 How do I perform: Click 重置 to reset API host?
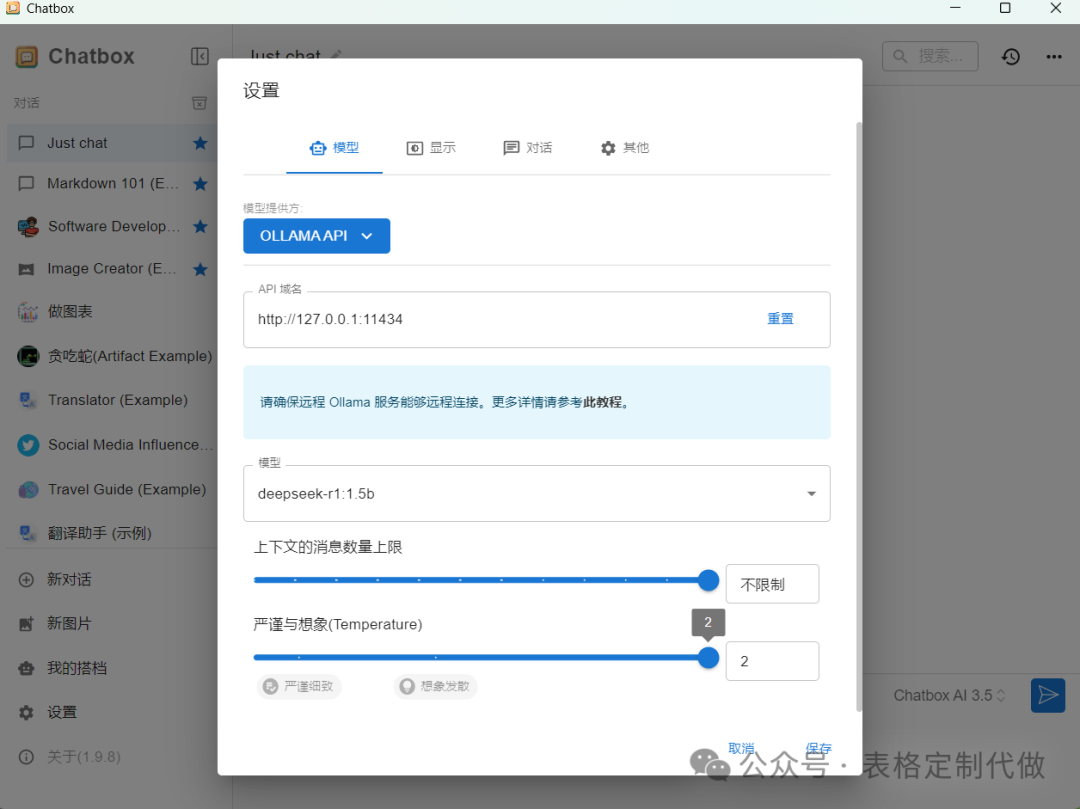(x=780, y=319)
